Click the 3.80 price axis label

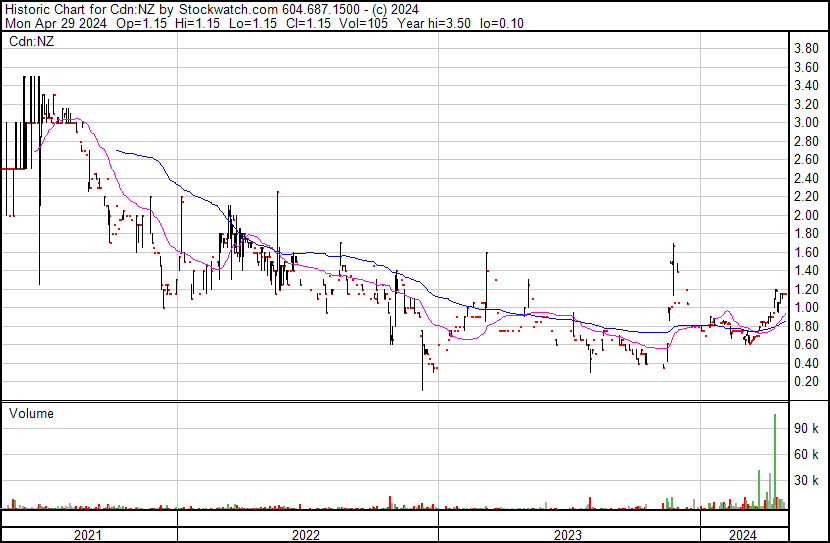[806, 49]
